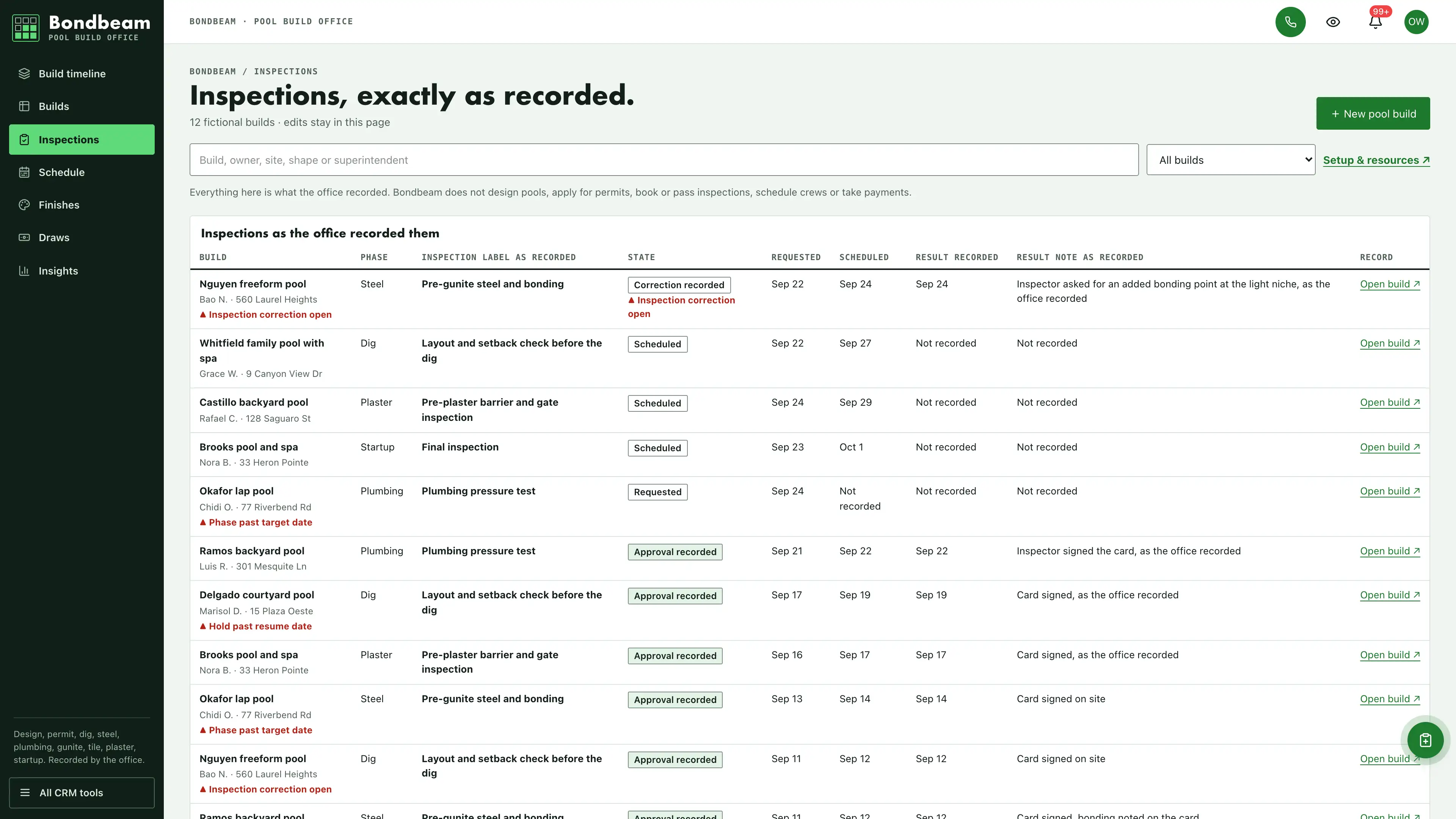Click the Correction recorded state badge

point(679,285)
